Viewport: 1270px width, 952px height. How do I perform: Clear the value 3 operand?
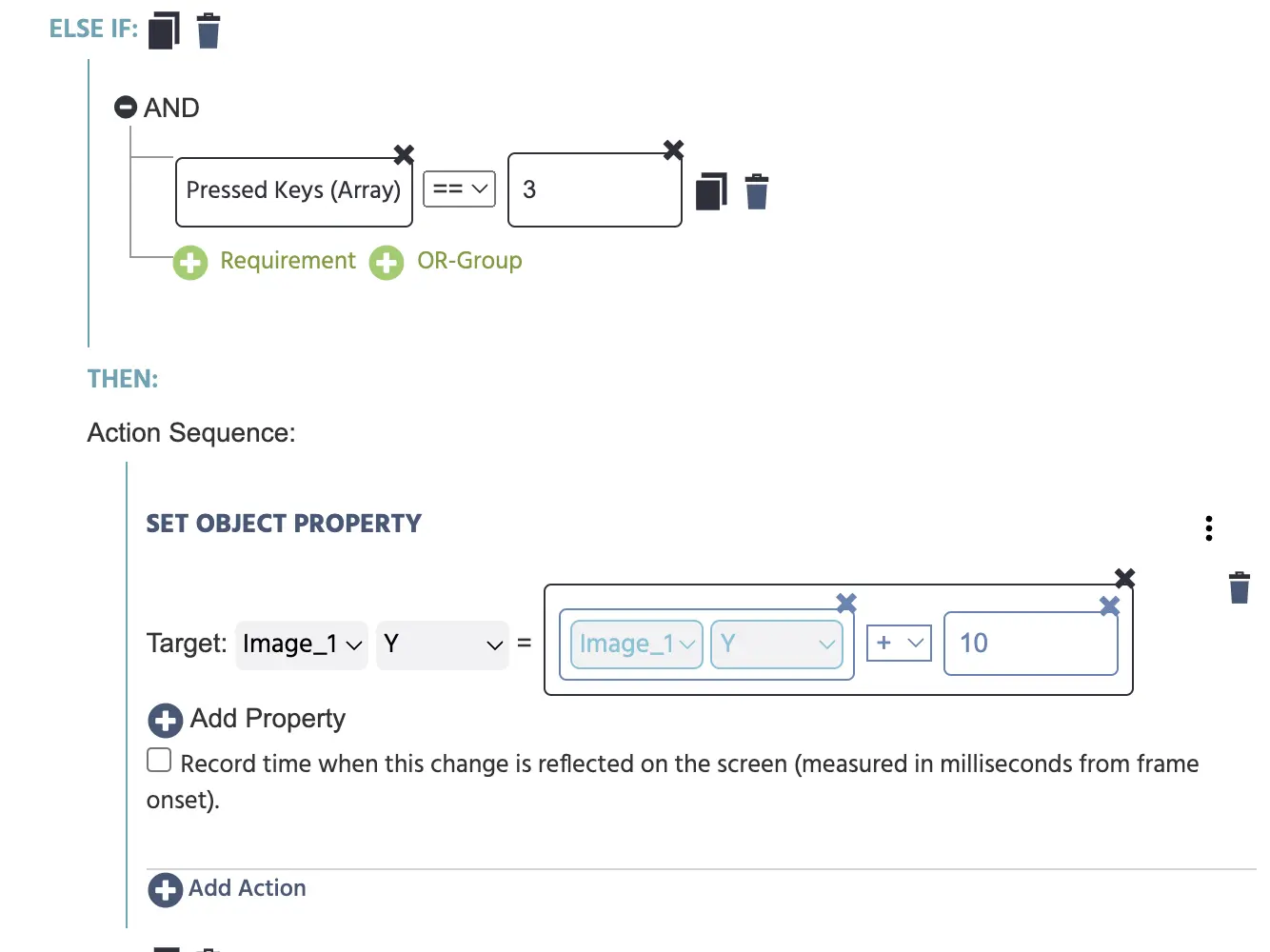click(x=673, y=149)
